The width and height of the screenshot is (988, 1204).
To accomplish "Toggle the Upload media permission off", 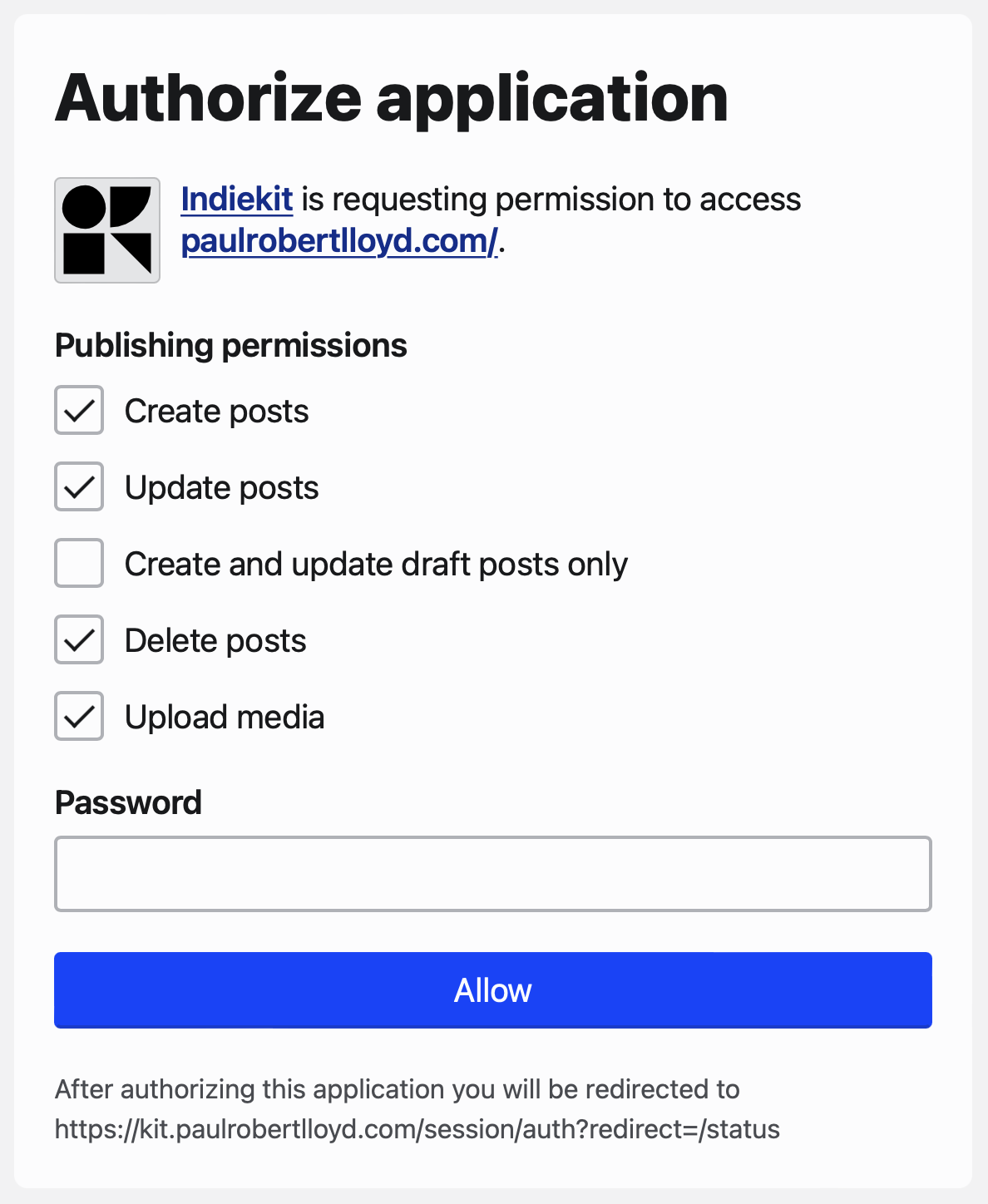I will coord(78,716).
